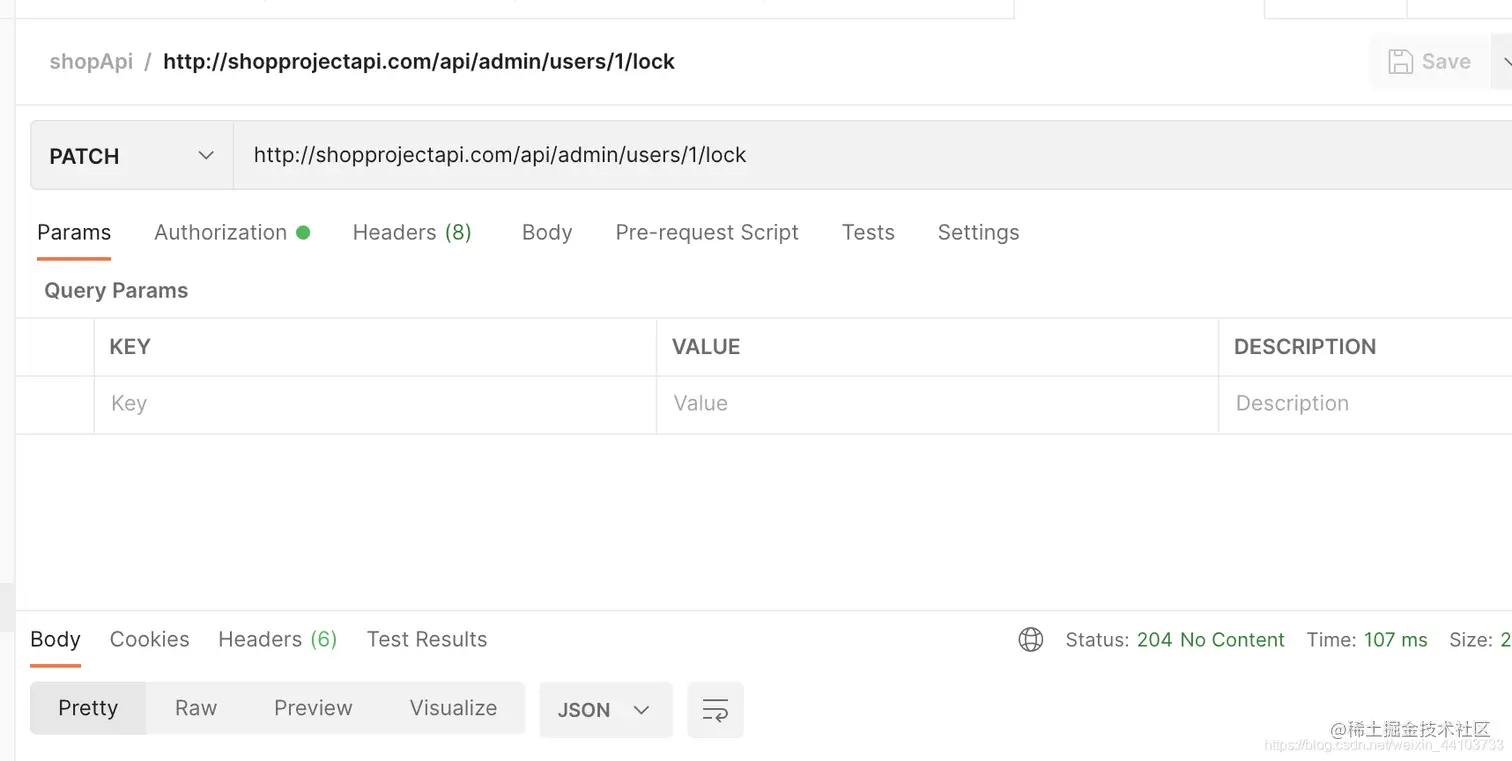This screenshot has height=761, width=1512.
Task: Open the JSON format dropdown
Action: coord(606,710)
